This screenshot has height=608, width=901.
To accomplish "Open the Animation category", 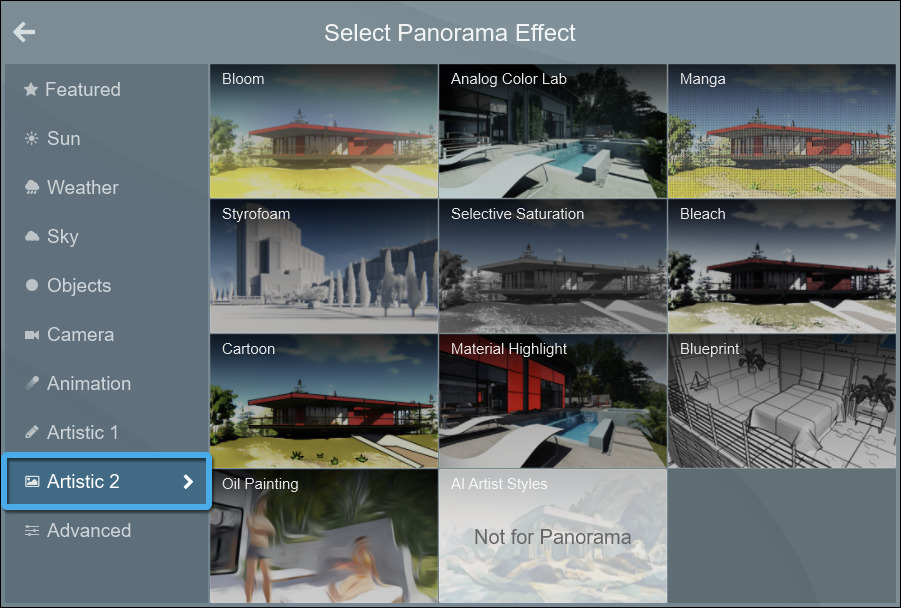I will pos(107,383).
